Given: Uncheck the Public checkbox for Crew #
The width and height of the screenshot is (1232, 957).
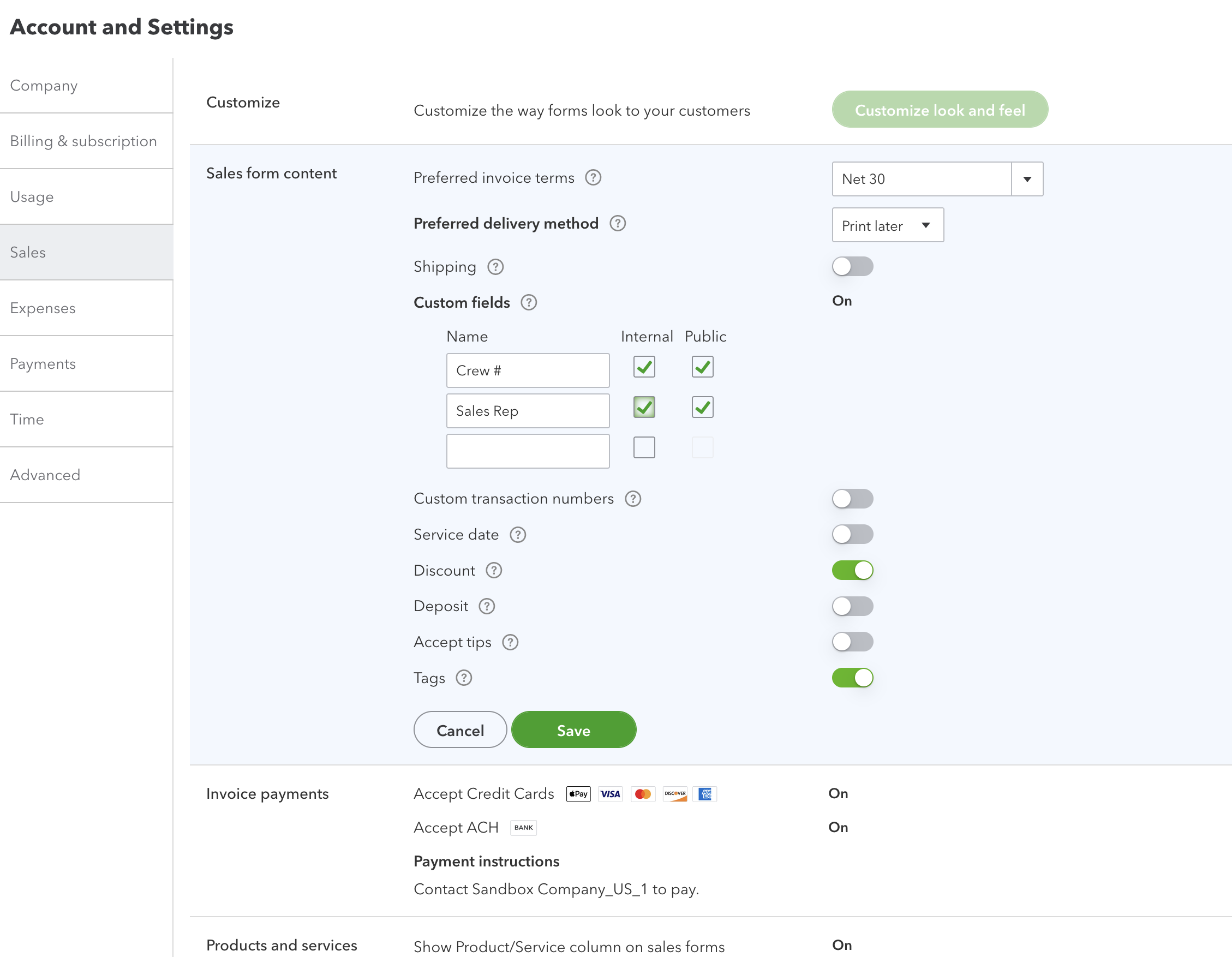Looking at the screenshot, I should pyautogui.click(x=702, y=367).
